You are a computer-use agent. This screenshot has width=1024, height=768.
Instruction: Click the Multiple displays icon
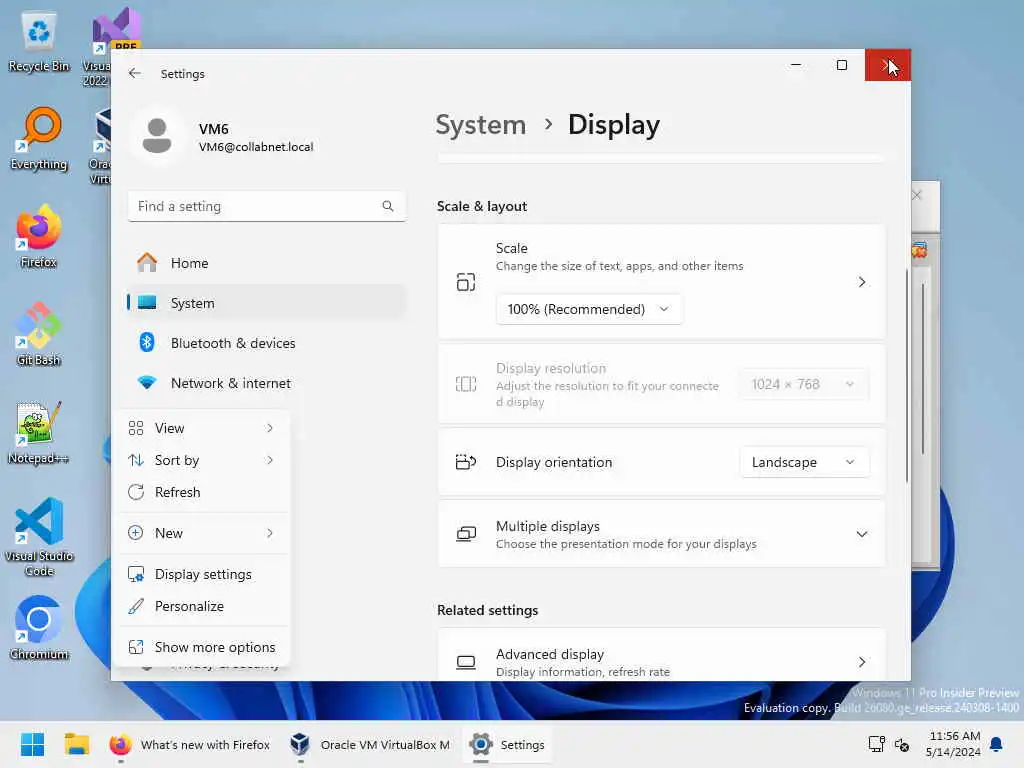click(466, 534)
